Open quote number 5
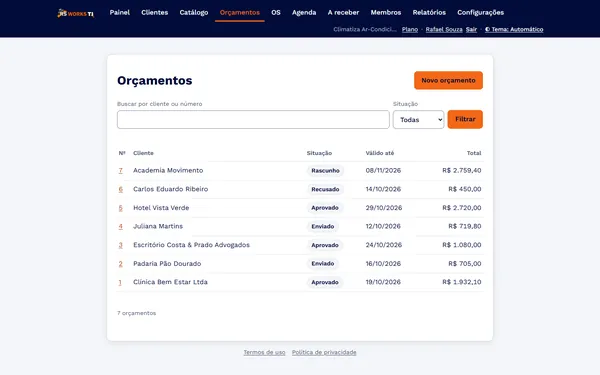Viewport: 600px width, 375px height. coord(121,208)
